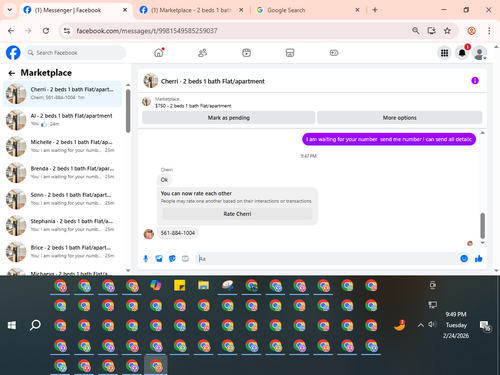This screenshot has height=375, width=500.
Task: Open the tab search dropdown arrow
Action: [x=10, y=10]
